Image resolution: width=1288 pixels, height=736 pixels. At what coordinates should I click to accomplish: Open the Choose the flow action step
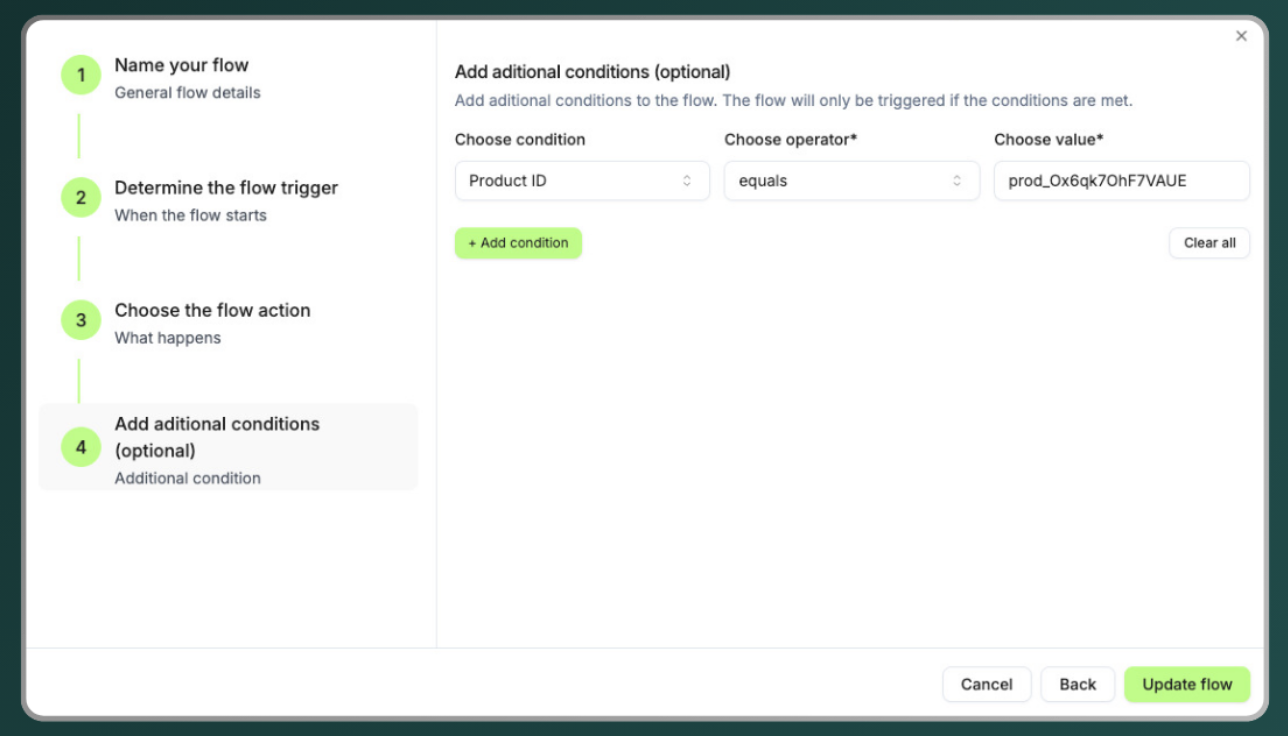pos(212,311)
